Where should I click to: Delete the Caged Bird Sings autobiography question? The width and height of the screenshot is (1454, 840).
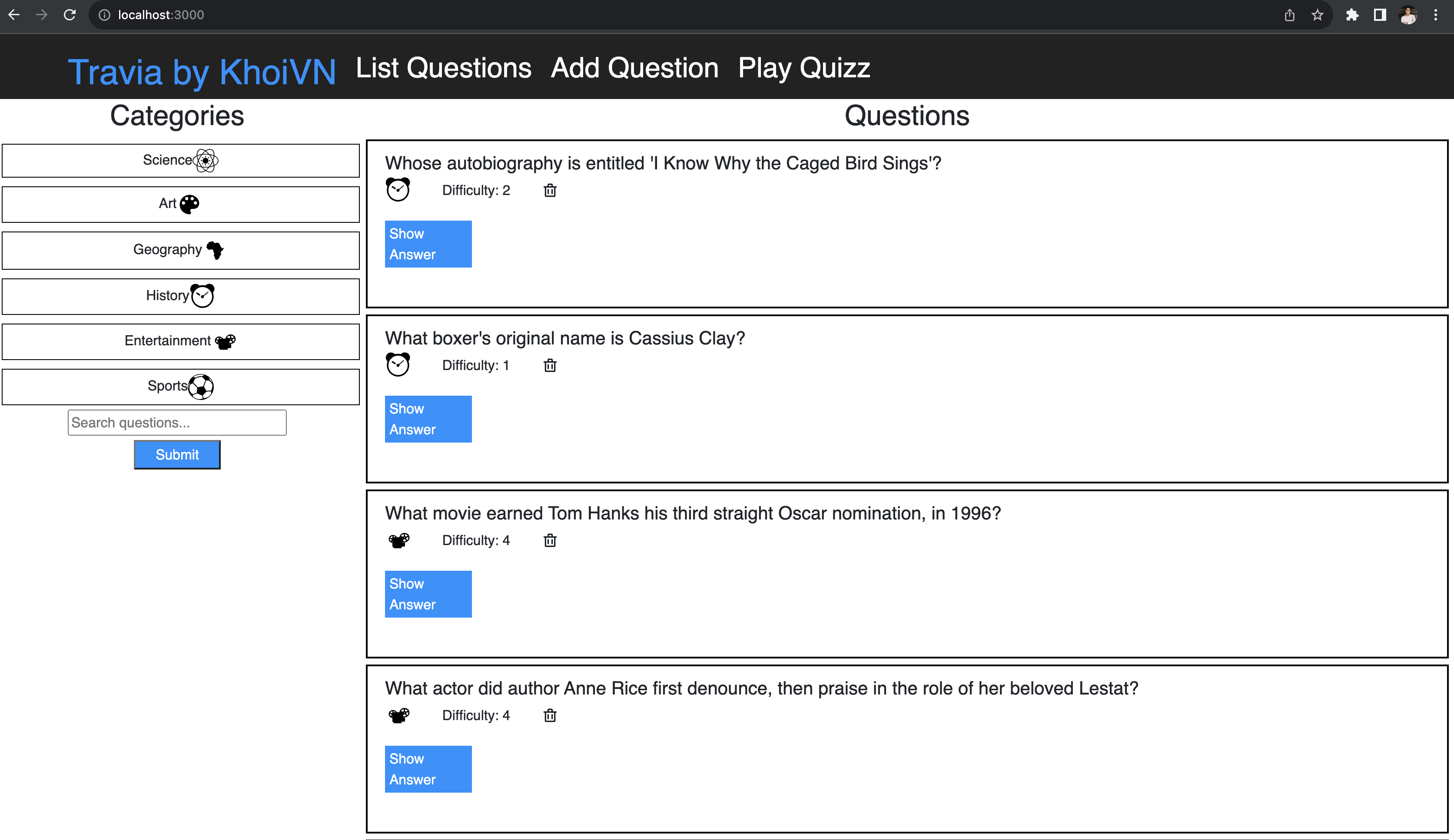550,190
